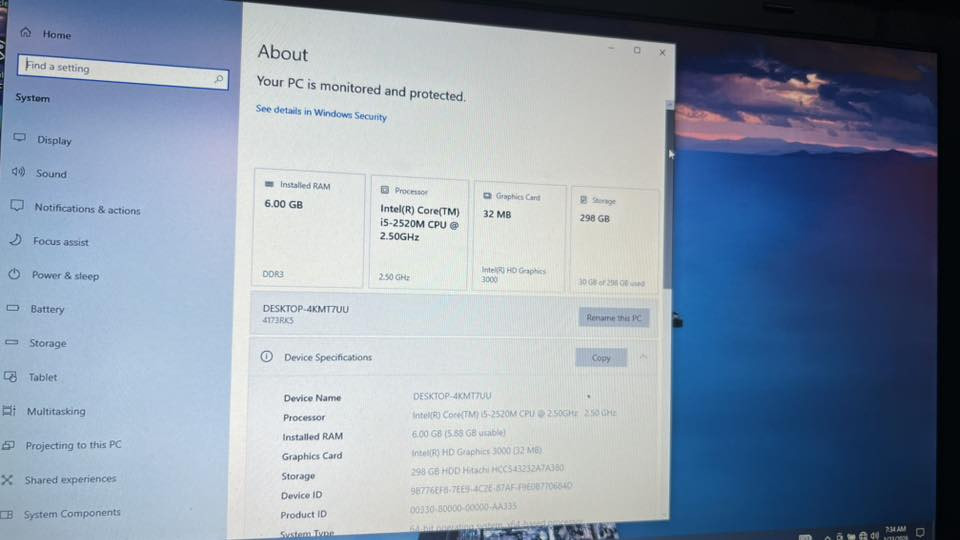This screenshot has height=540, width=960.
Task: Click the Graphics Card tile icon
Action: point(487,195)
